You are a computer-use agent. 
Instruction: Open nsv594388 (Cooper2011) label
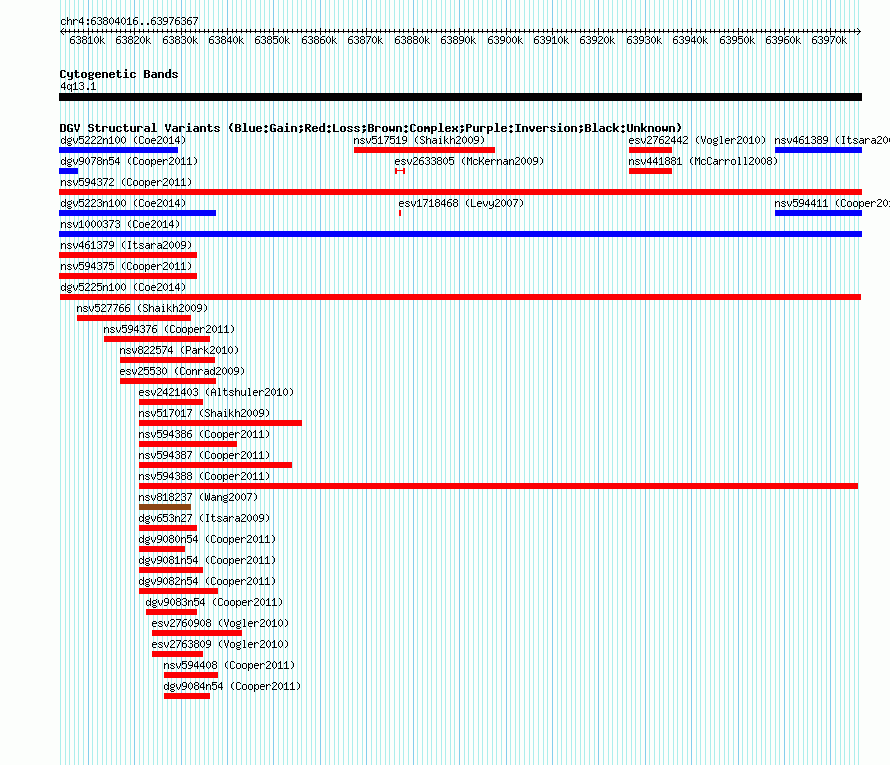click(204, 476)
